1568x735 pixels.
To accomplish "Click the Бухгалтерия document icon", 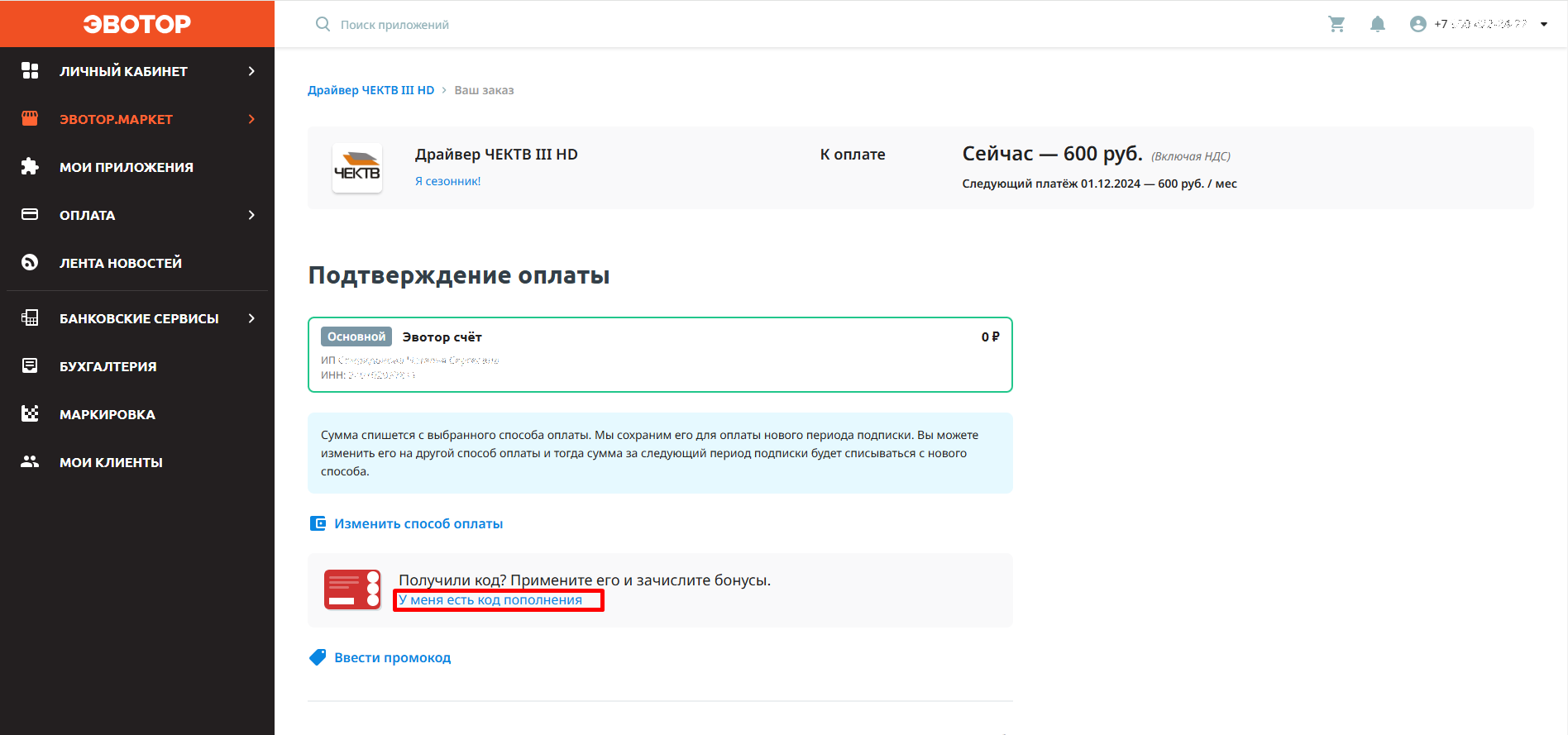I will pos(30,365).
